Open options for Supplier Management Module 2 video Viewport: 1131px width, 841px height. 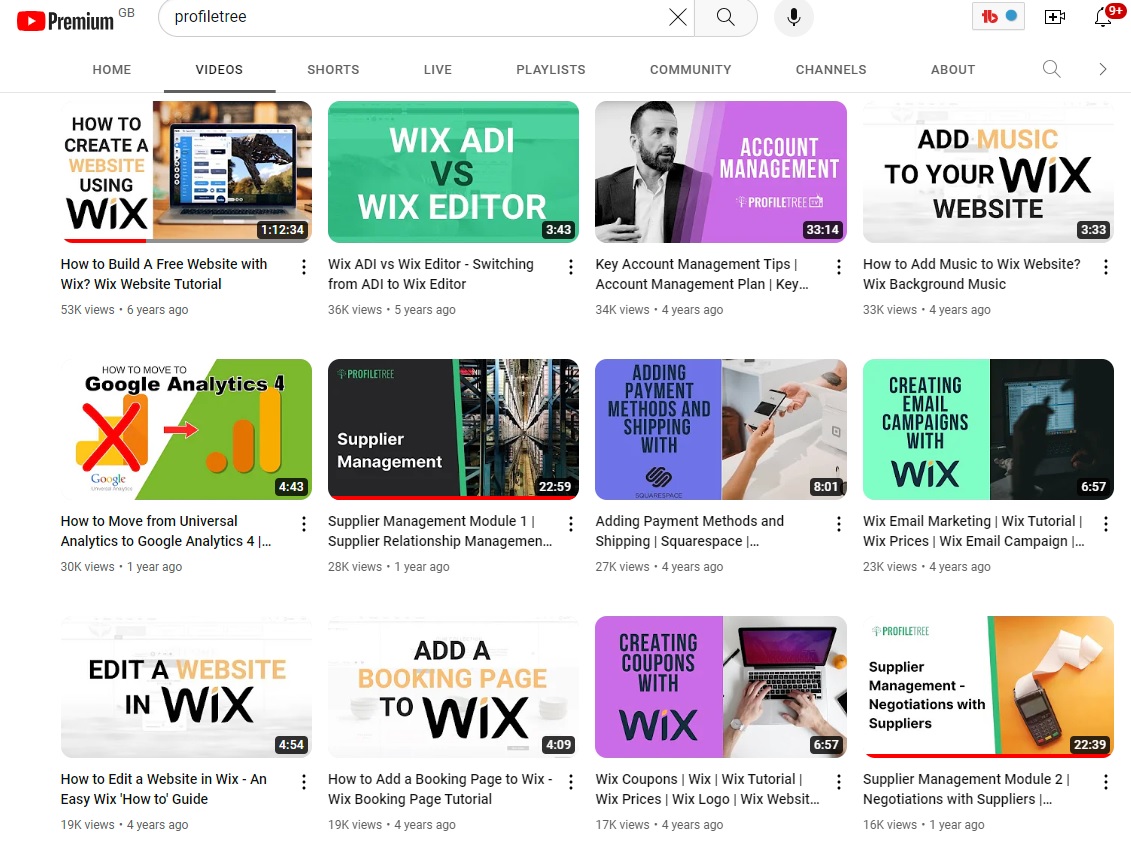point(1106,782)
